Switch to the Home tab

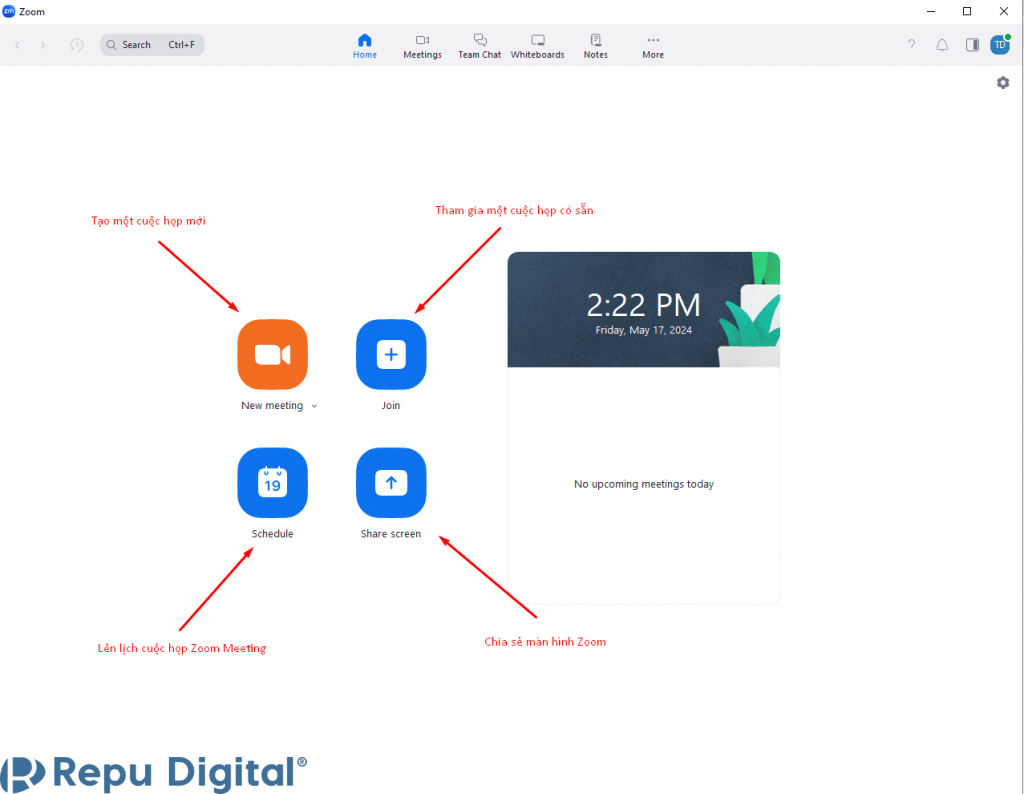coord(365,46)
